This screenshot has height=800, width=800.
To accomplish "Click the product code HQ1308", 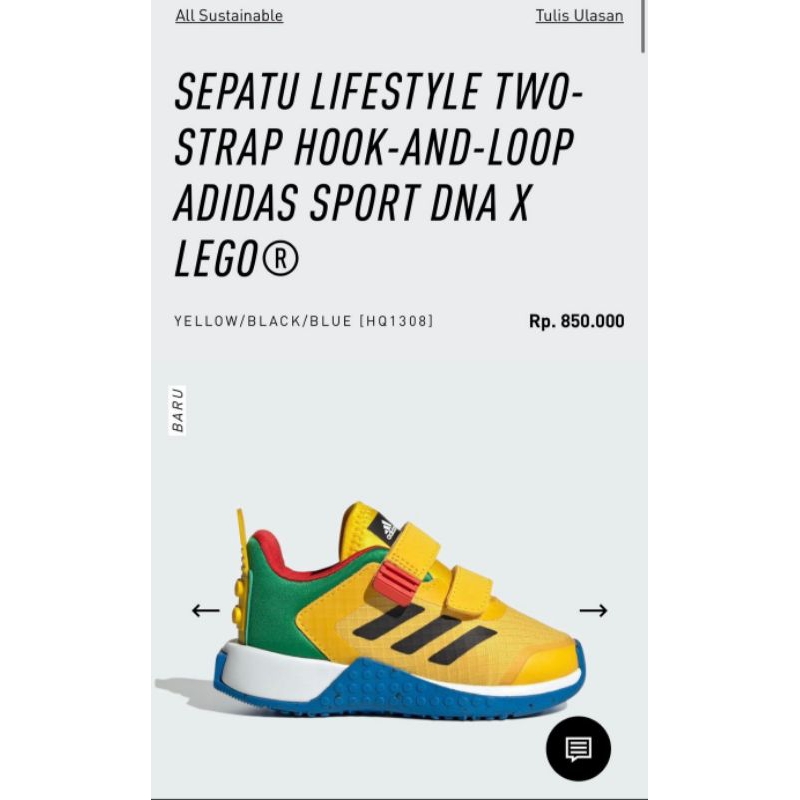I will coord(396,321).
